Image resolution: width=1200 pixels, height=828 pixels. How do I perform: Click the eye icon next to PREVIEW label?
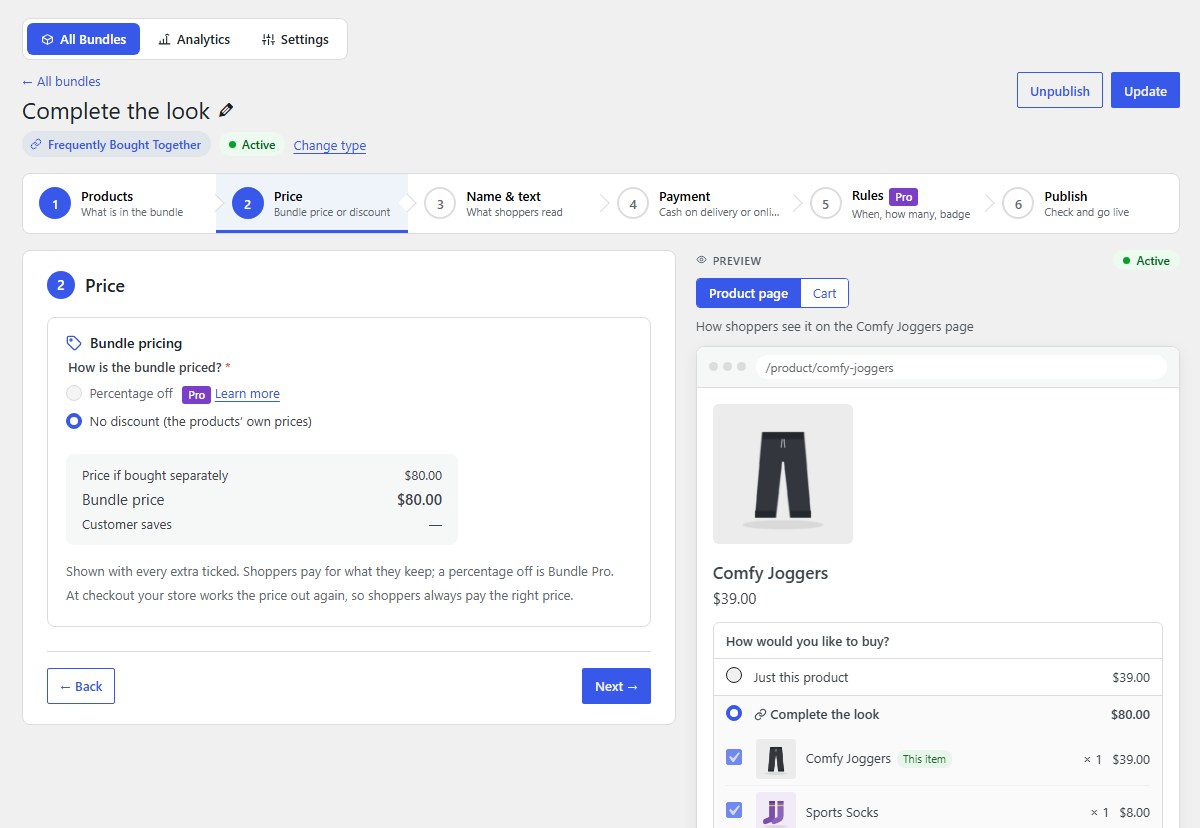(x=701, y=260)
